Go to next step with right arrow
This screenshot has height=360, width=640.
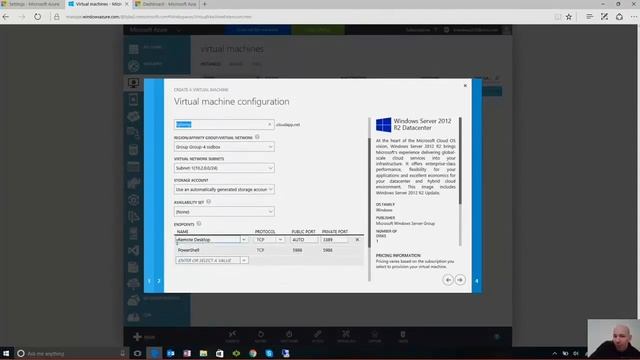(x=460, y=280)
